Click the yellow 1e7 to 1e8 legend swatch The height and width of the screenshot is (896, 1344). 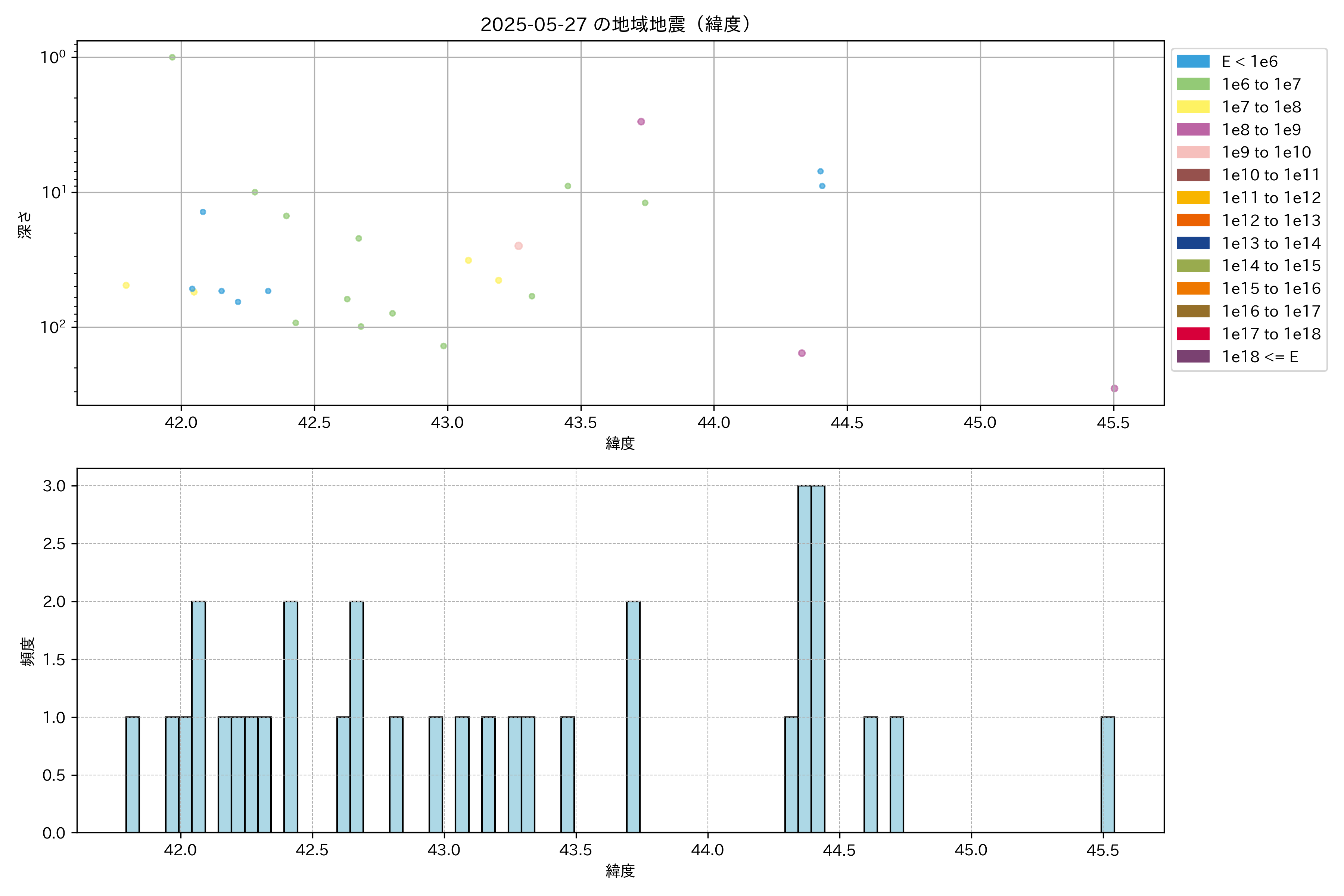pos(1193,107)
